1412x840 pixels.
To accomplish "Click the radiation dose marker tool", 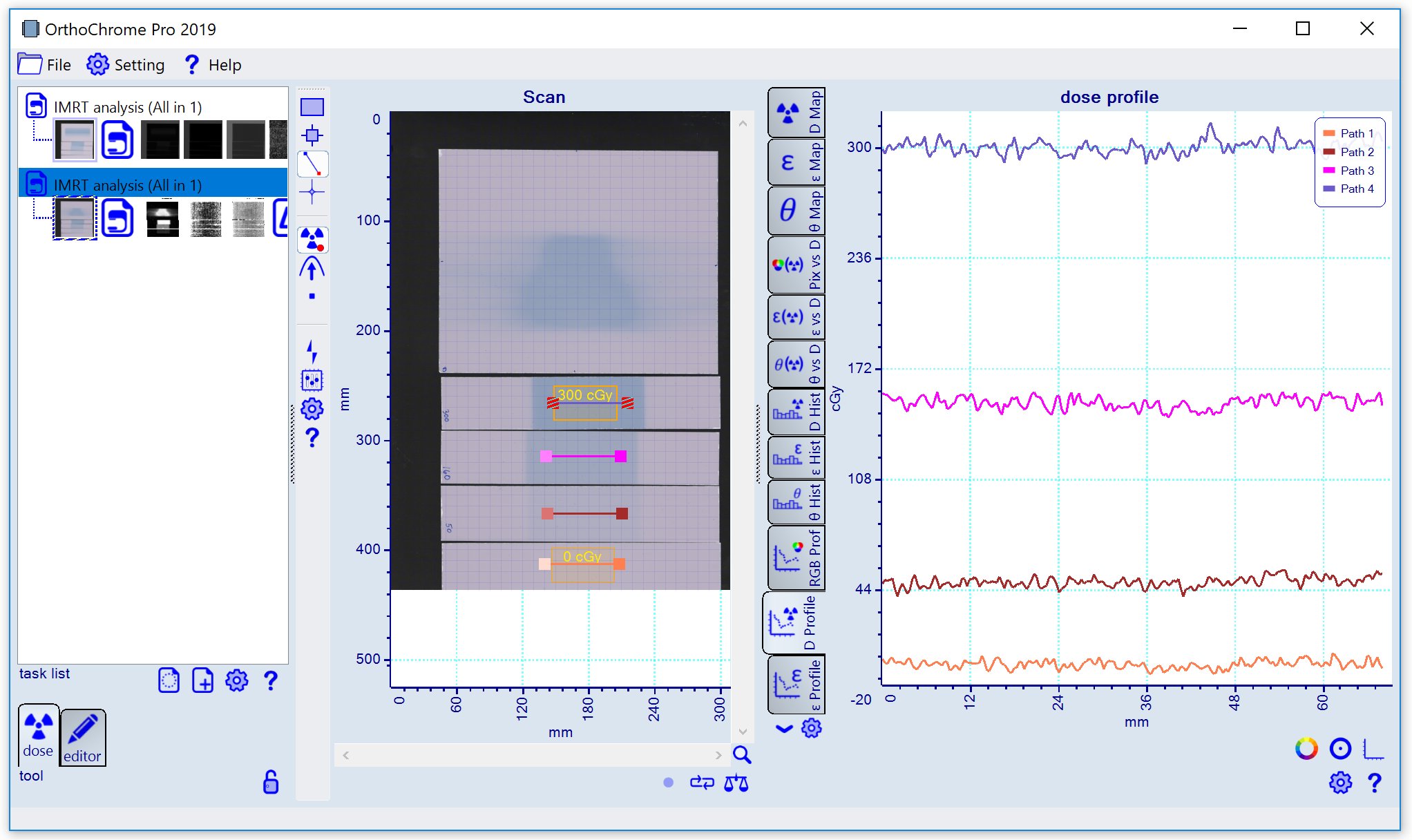I will (x=312, y=240).
